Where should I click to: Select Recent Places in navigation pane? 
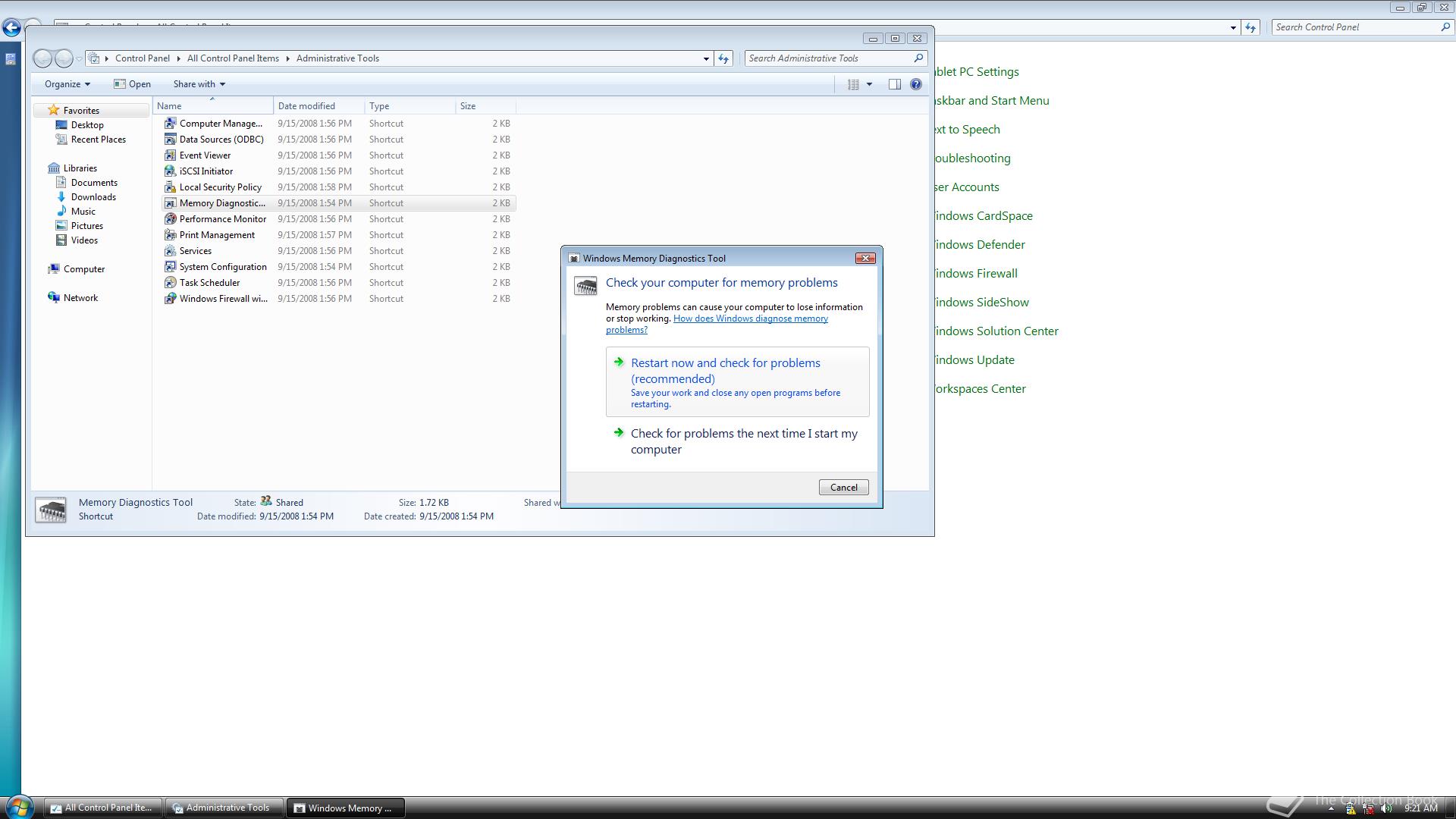pos(99,140)
